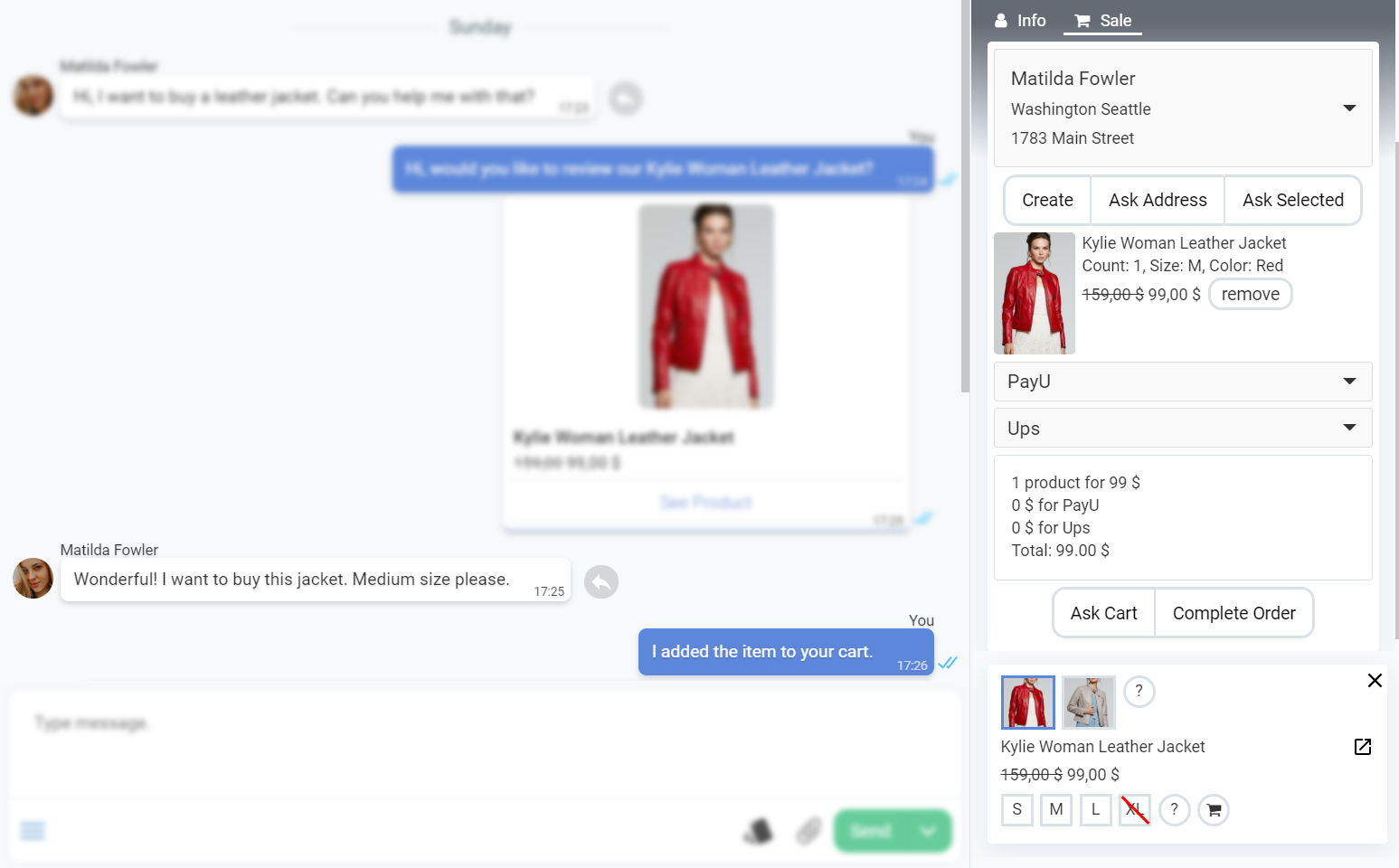
Task: Switch to the Sale tab
Action: pyautogui.click(x=1103, y=21)
